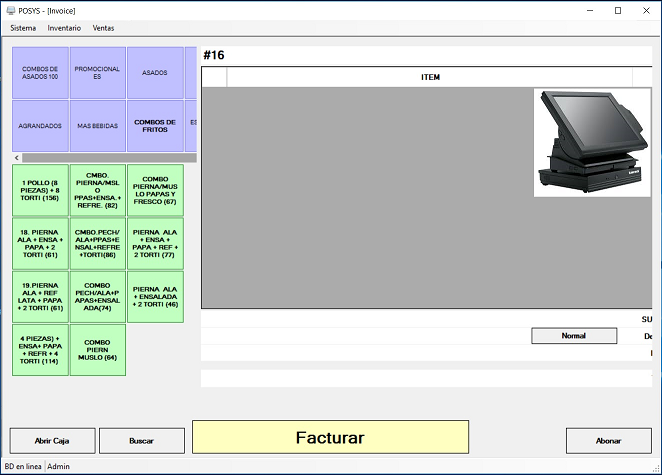
Task: Pick the MAS BEBIDAS category
Action: [98, 126]
